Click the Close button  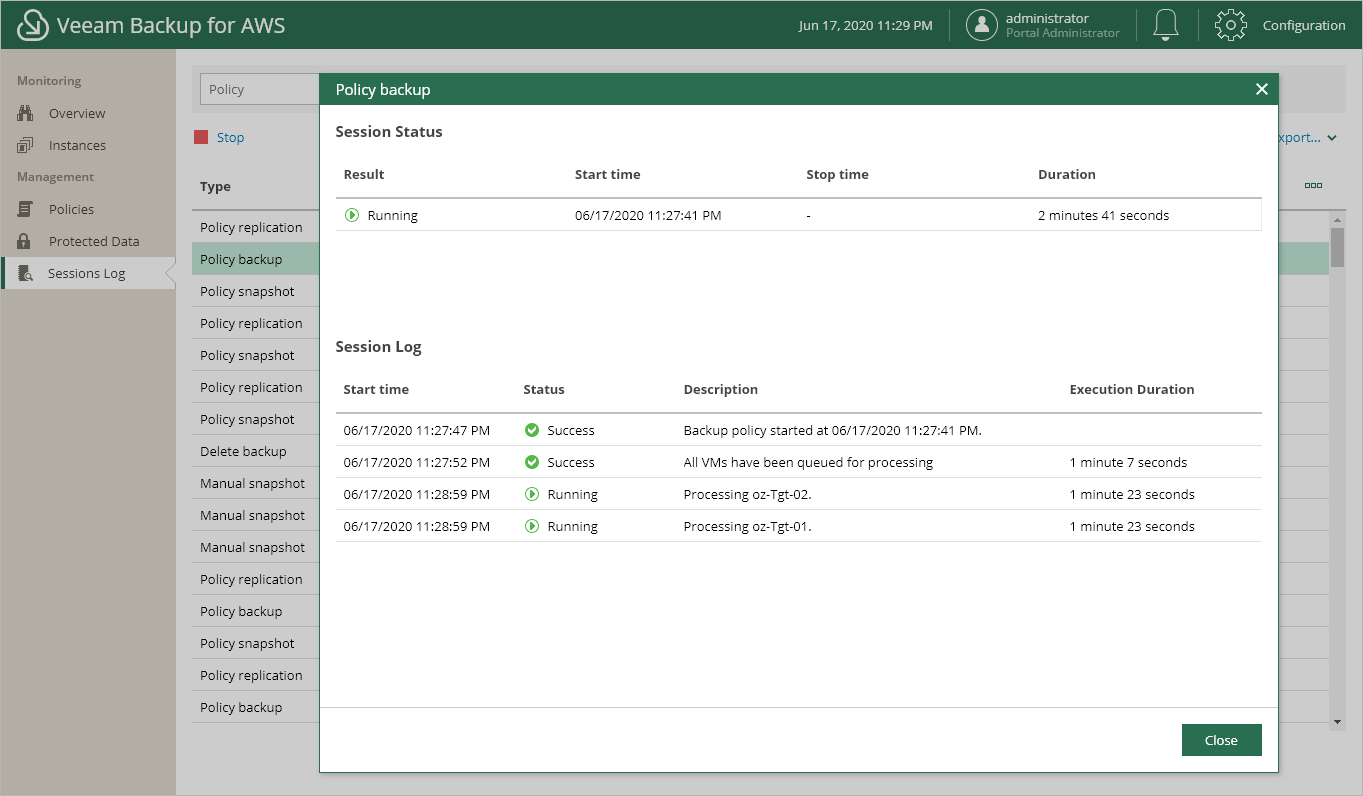point(1221,740)
